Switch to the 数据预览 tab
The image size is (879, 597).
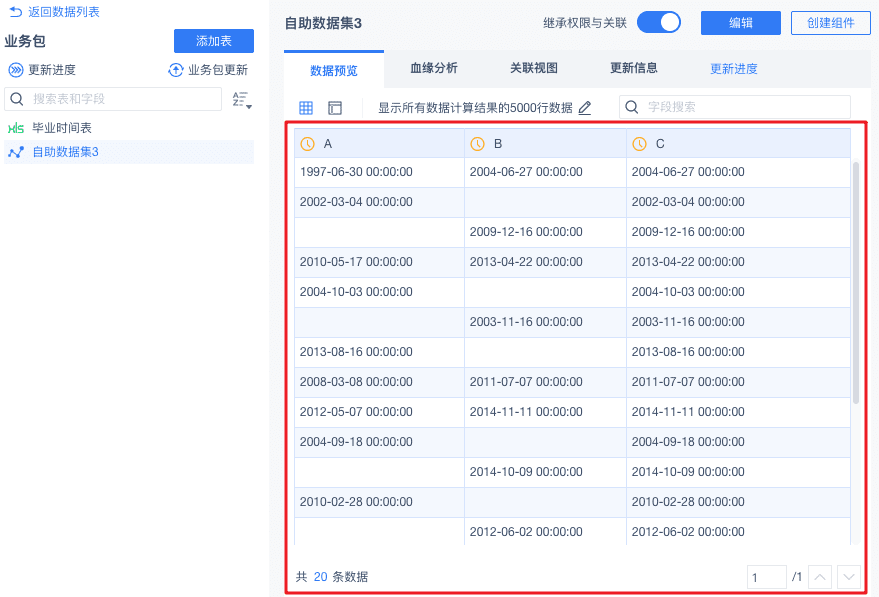click(x=334, y=70)
